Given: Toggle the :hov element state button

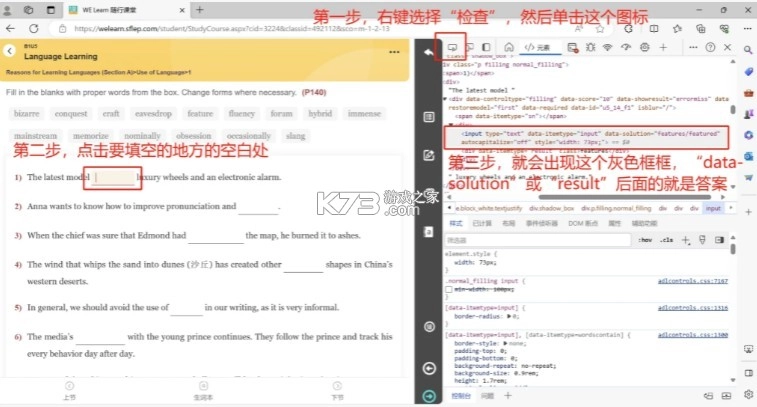Looking at the screenshot, I should (x=645, y=240).
